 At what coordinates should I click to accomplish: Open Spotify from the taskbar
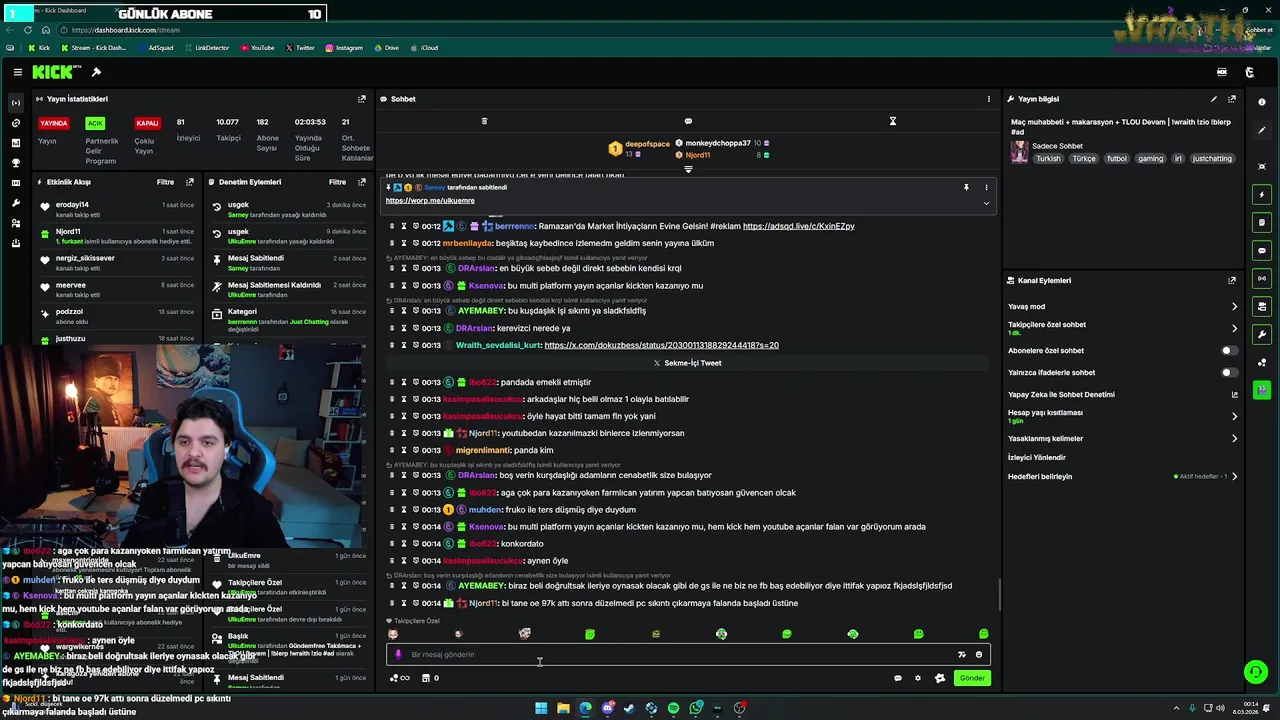tap(673, 708)
